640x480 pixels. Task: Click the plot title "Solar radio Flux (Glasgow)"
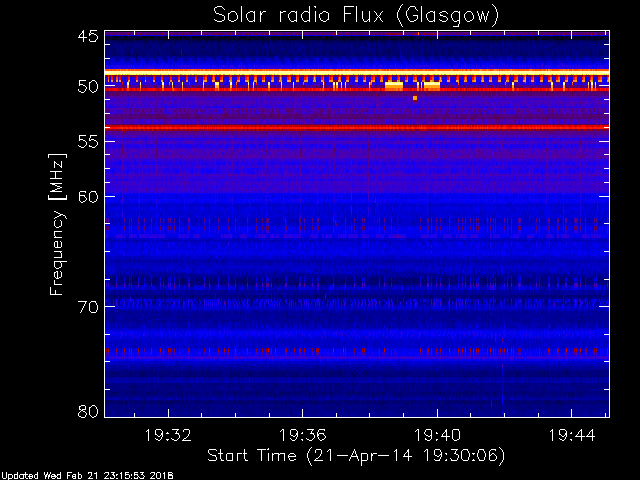(356, 16)
